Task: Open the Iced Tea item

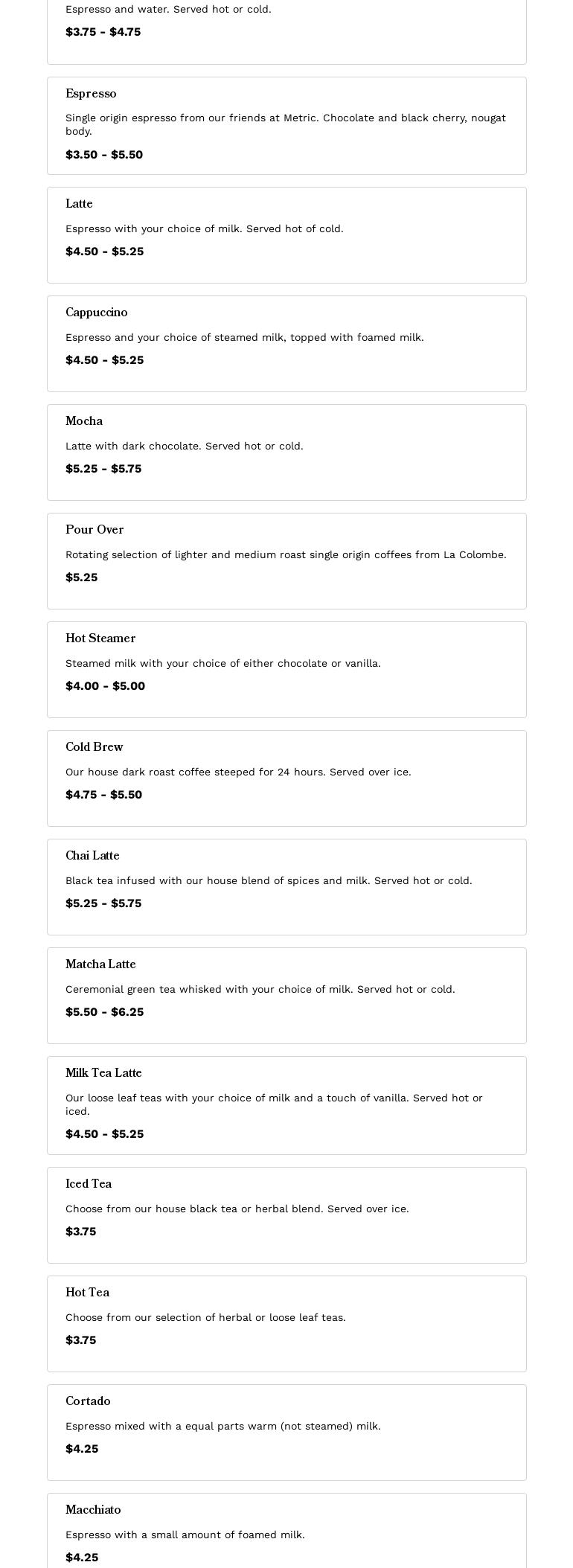Action: tap(89, 1184)
